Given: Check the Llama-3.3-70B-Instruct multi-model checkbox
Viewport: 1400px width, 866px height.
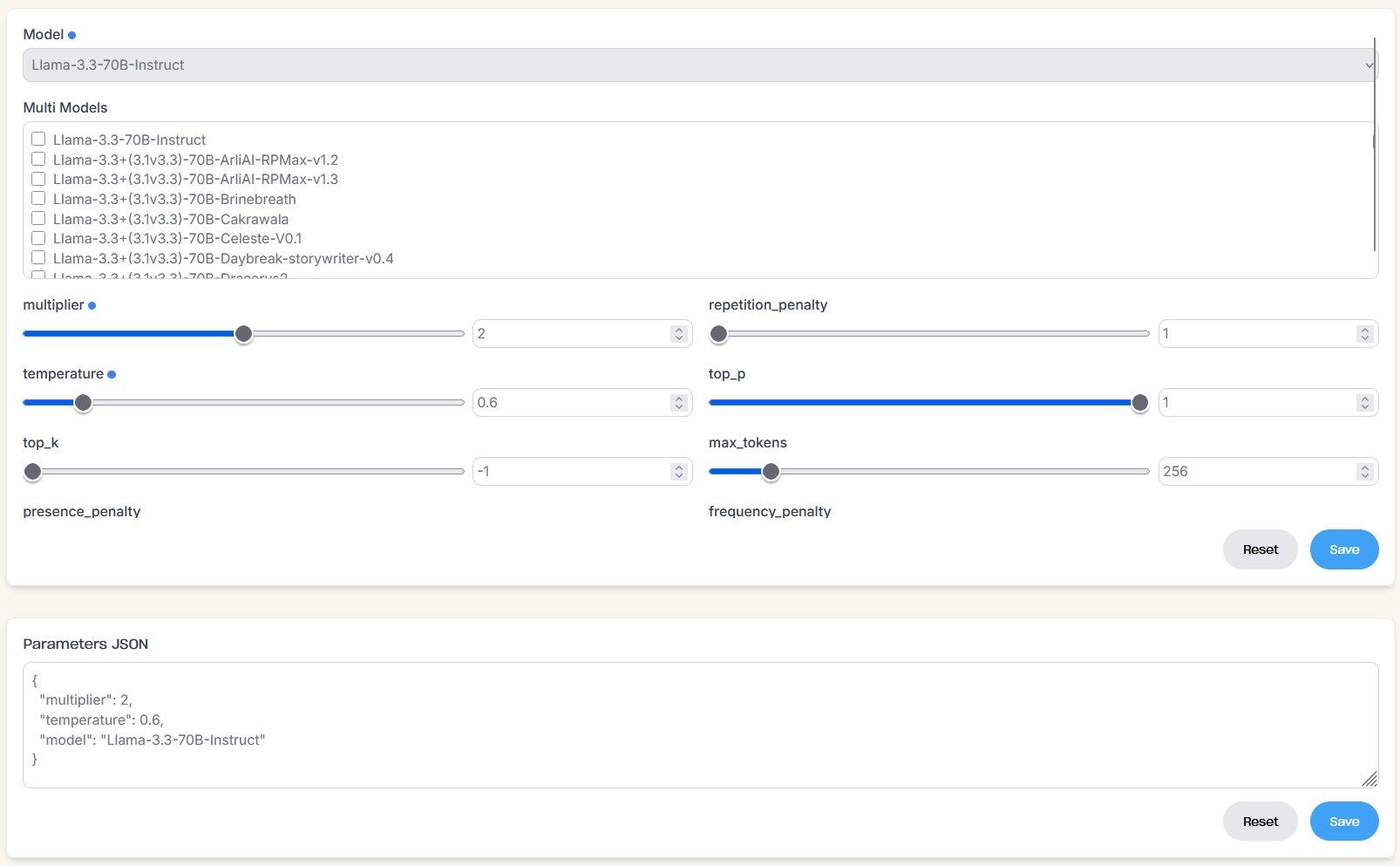Looking at the screenshot, I should tap(38, 139).
